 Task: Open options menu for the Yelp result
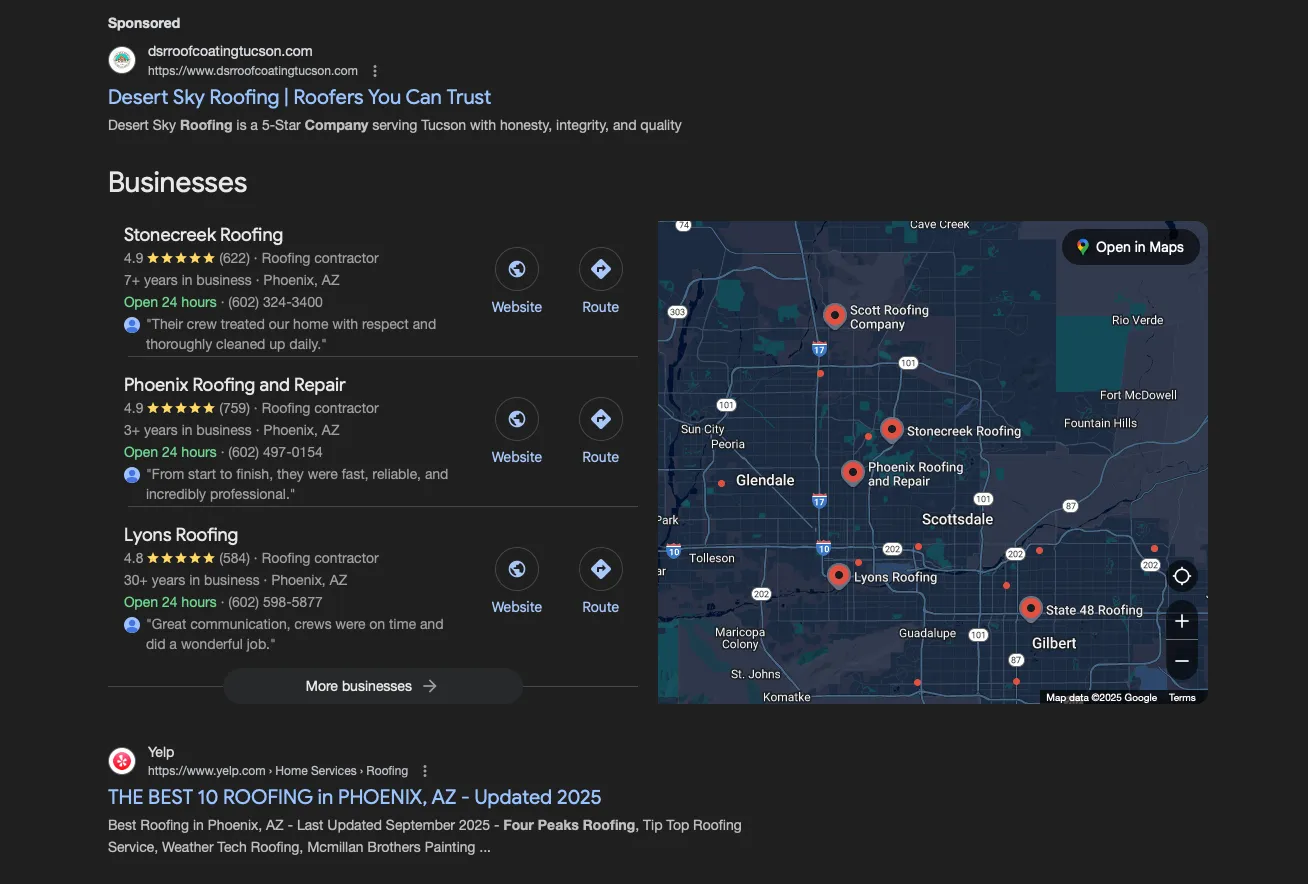(425, 771)
